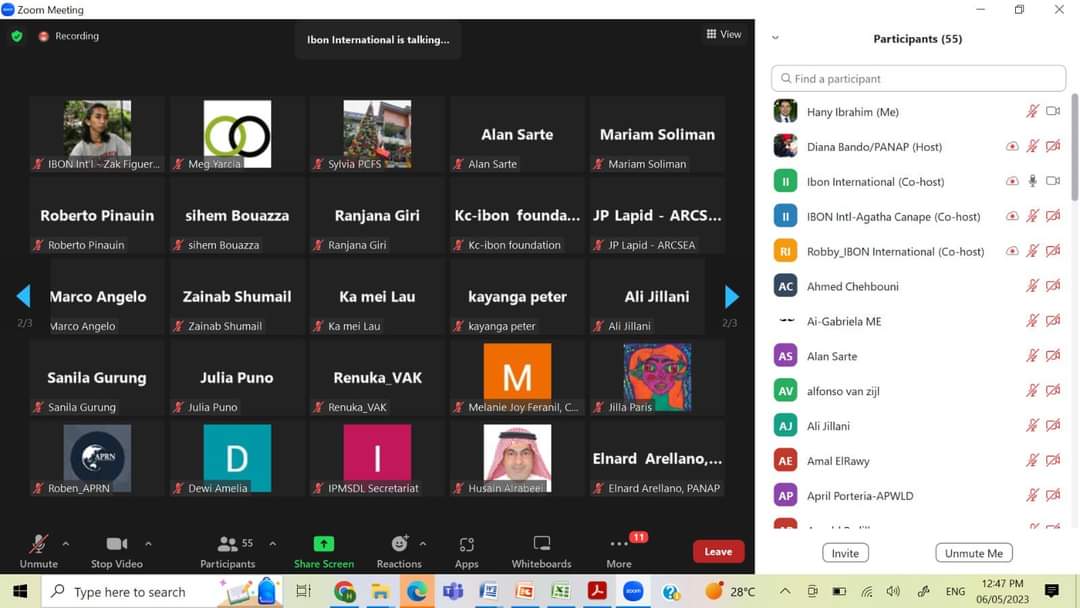
Task: Stop the camera with Stop Video
Action: pyautogui.click(x=116, y=552)
